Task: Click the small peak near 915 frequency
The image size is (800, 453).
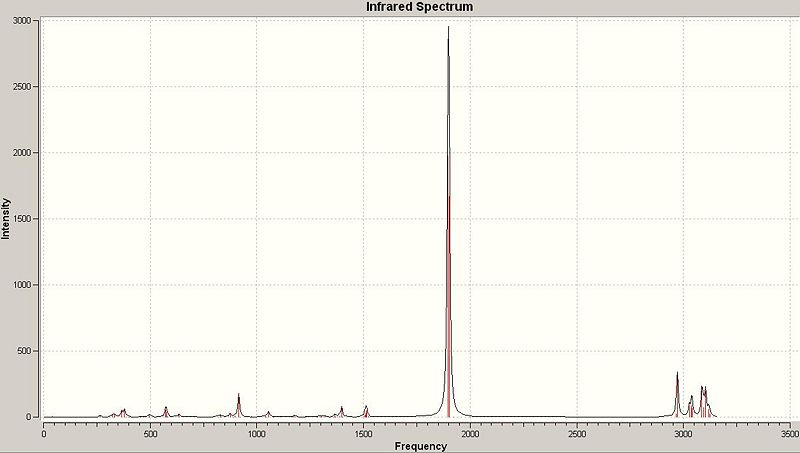Action: click(x=238, y=405)
